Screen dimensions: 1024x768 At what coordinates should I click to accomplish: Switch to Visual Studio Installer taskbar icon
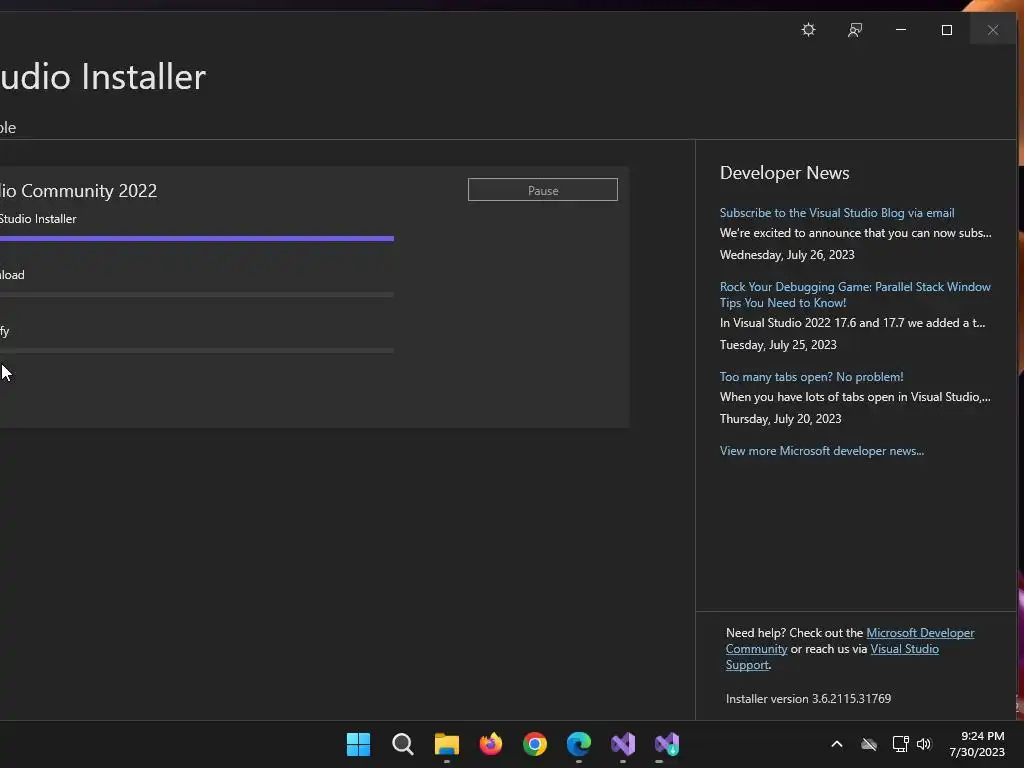pyautogui.click(x=667, y=744)
